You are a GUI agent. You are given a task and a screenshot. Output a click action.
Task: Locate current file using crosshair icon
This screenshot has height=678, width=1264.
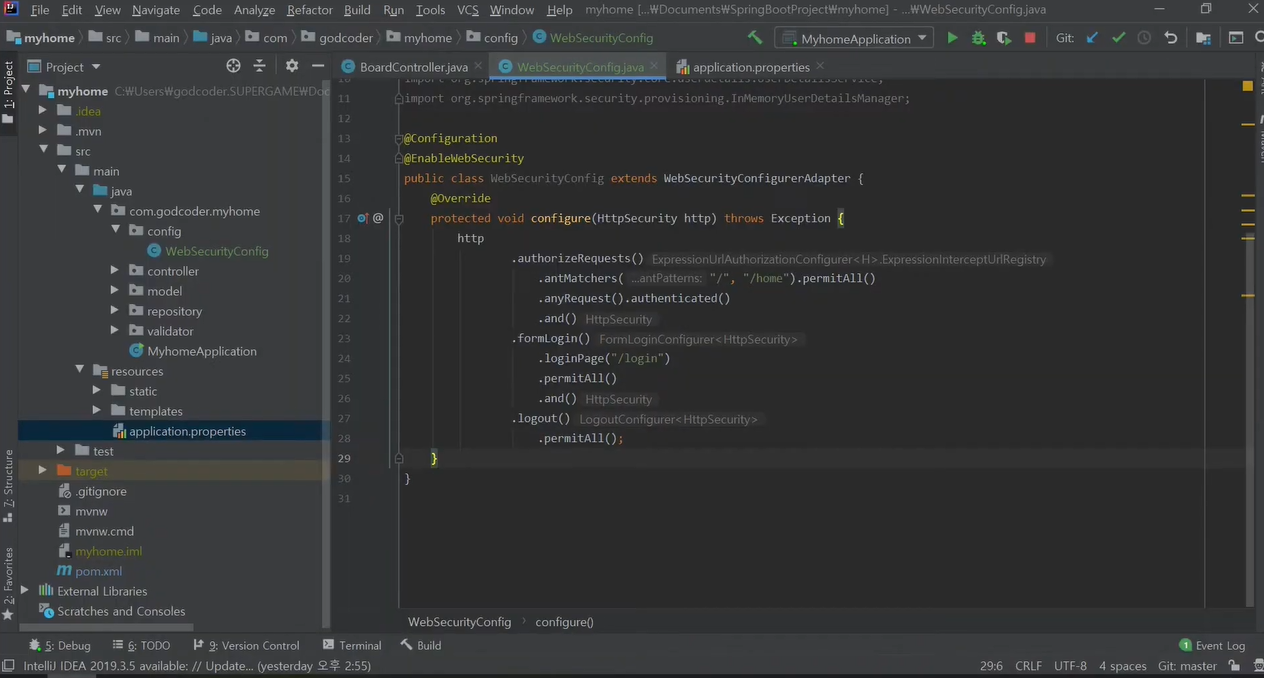[233, 66]
